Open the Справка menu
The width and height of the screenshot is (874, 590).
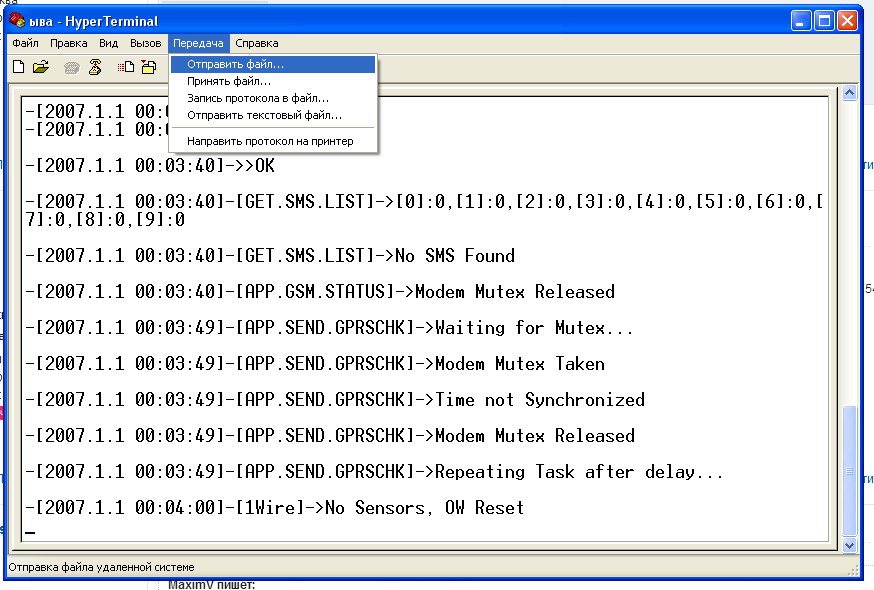256,43
